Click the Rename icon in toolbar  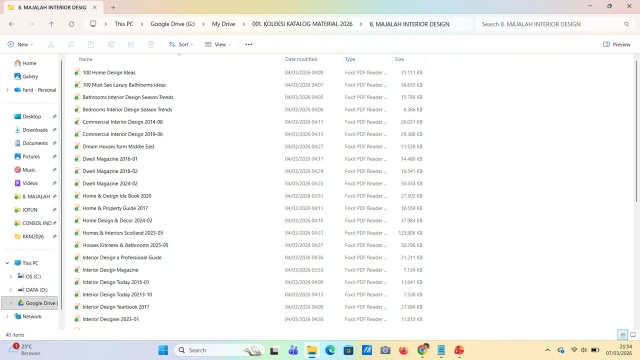[x=111, y=44]
